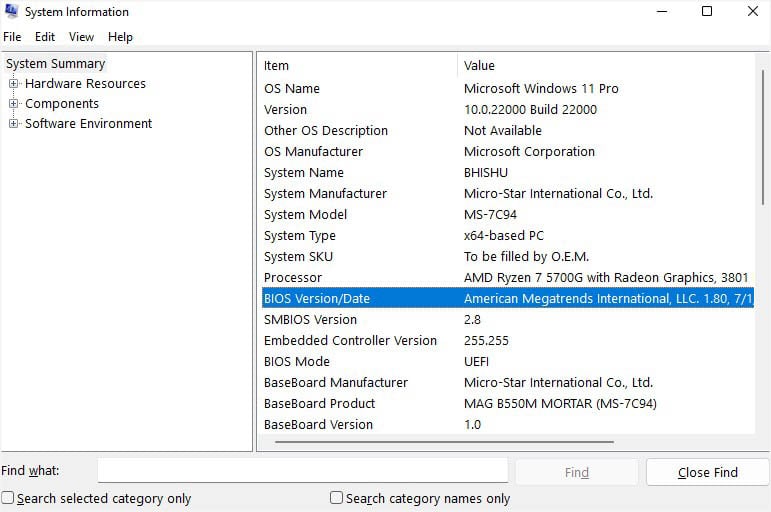
Task: Select the BaseBoard Version row
Action: coord(508,424)
